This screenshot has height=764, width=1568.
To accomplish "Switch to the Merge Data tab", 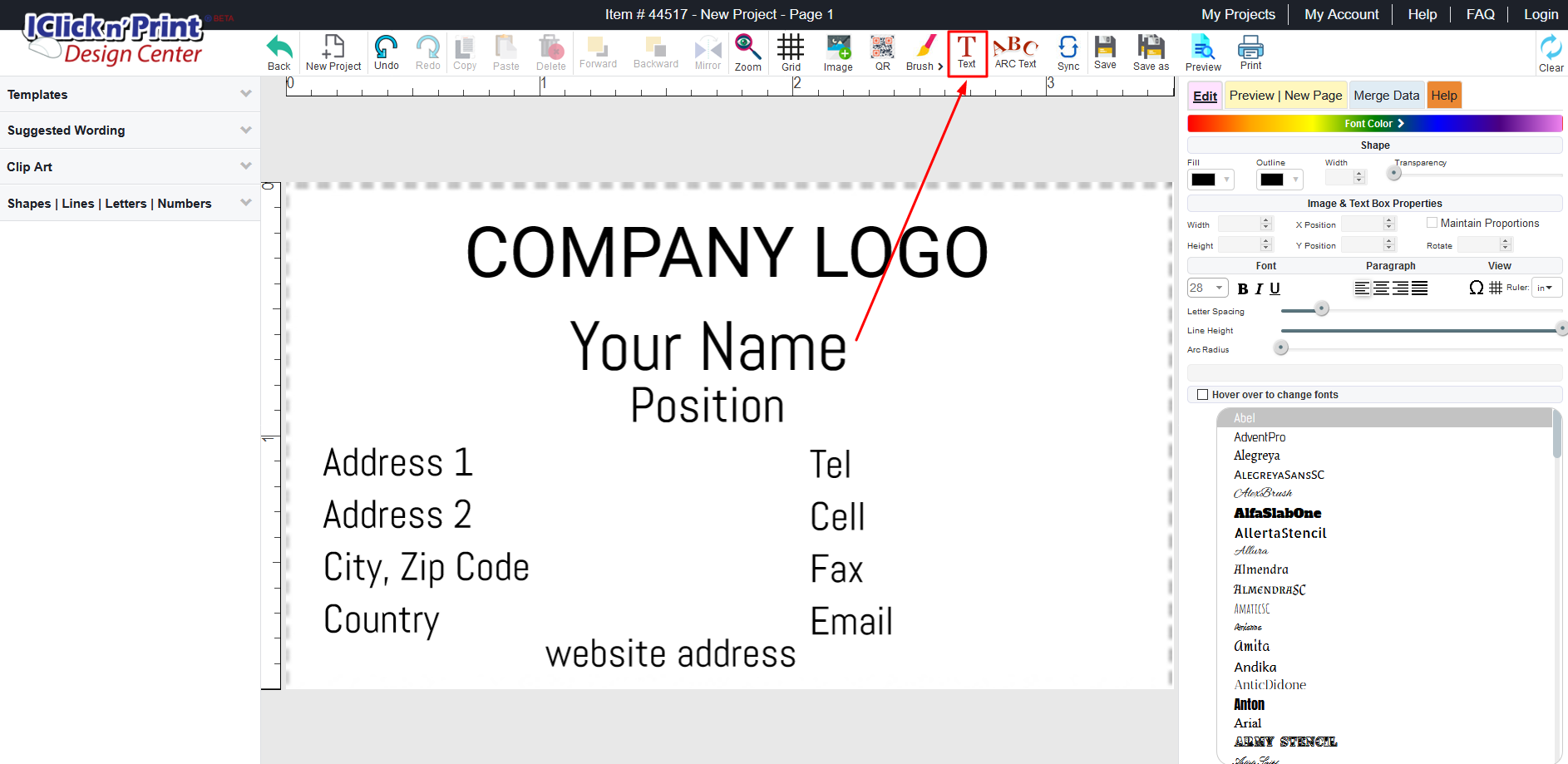I will click(x=1386, y=95).
